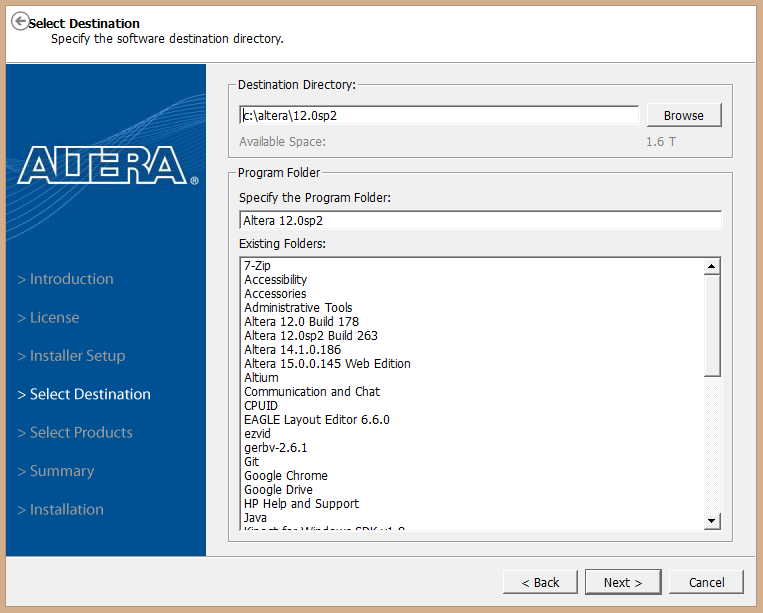
Task: Click the '1.6 T' available space value
Action: click(660, 142)
